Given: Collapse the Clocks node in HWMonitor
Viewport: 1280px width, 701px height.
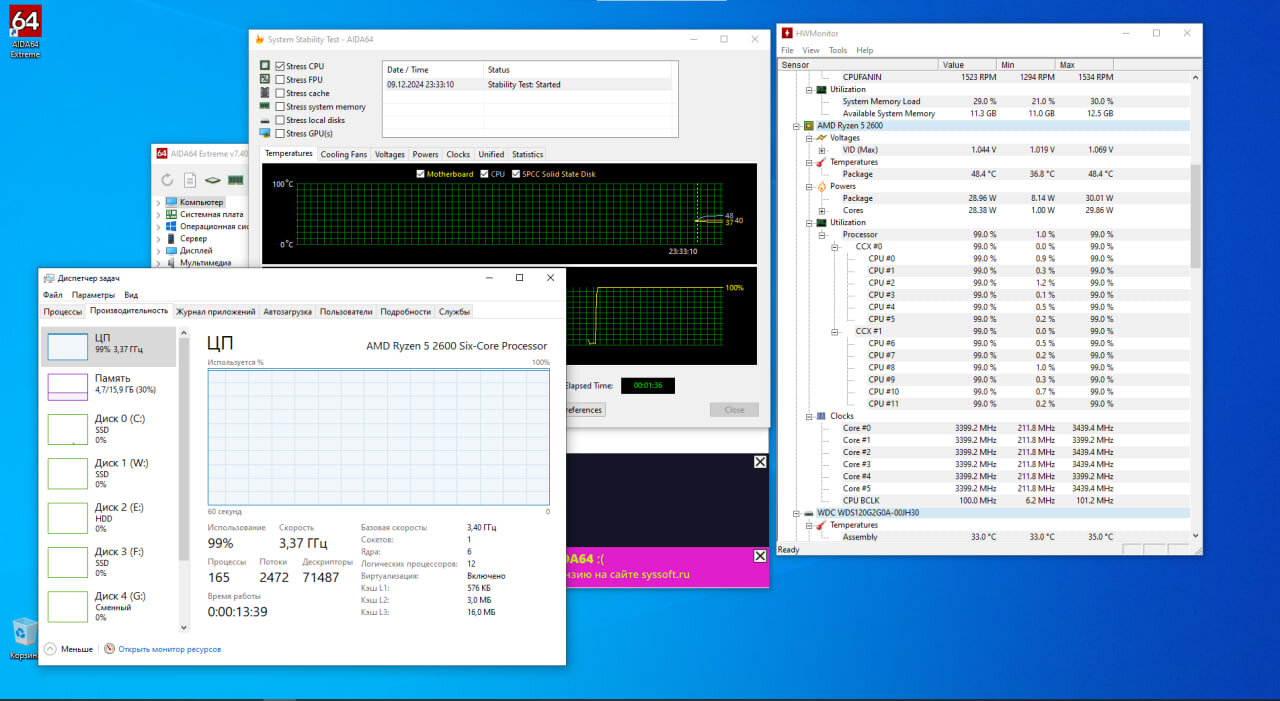Looking at the screenshot, I should click(809, 416).
